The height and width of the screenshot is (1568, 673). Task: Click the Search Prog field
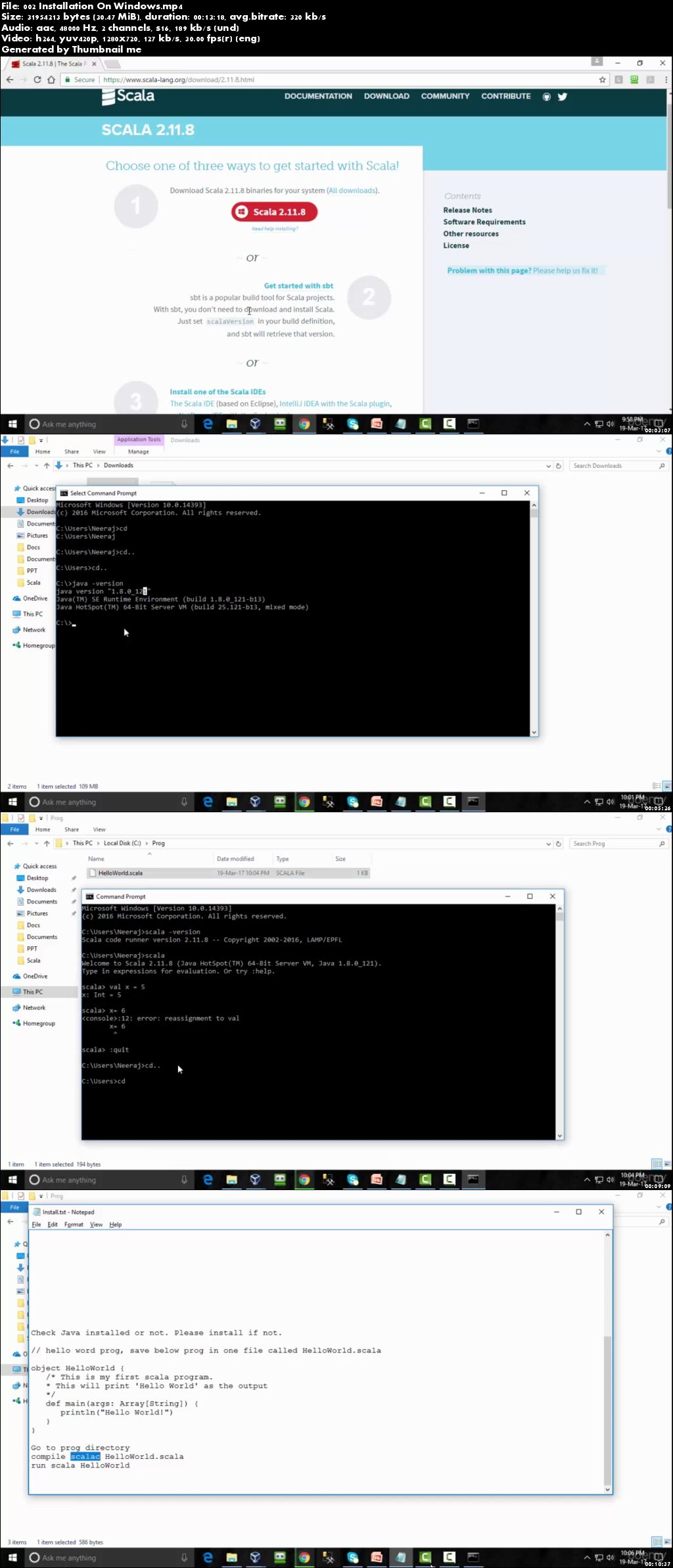coord(618,843)
